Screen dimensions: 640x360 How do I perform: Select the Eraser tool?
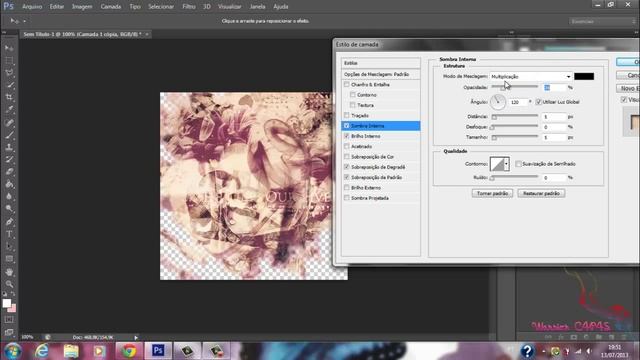coord(9,171)
